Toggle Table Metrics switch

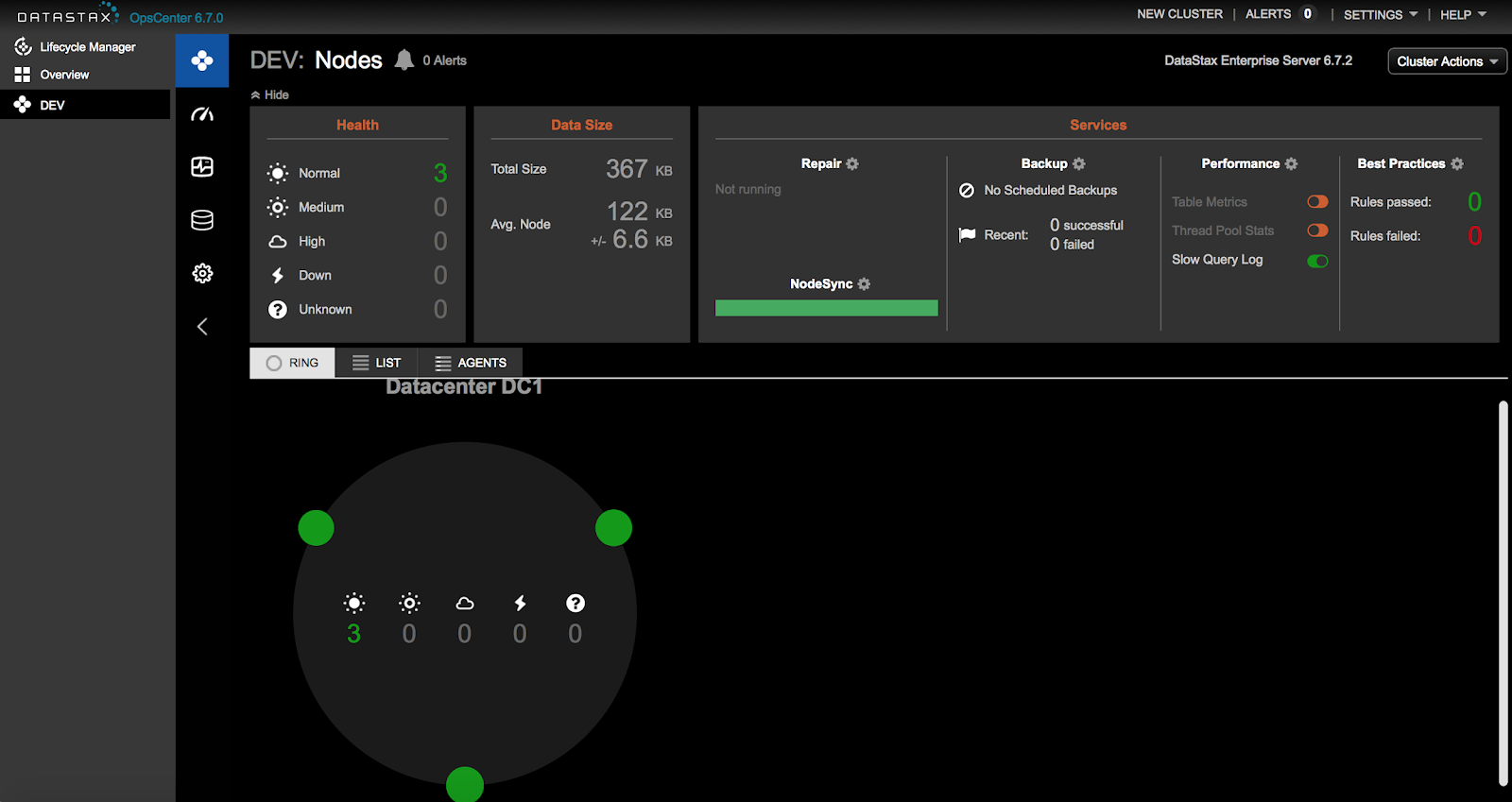tap(1317, 201)
